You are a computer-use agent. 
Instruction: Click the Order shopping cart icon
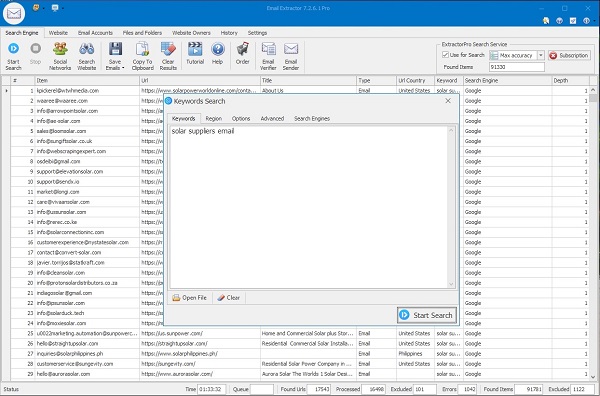[243, 49]
